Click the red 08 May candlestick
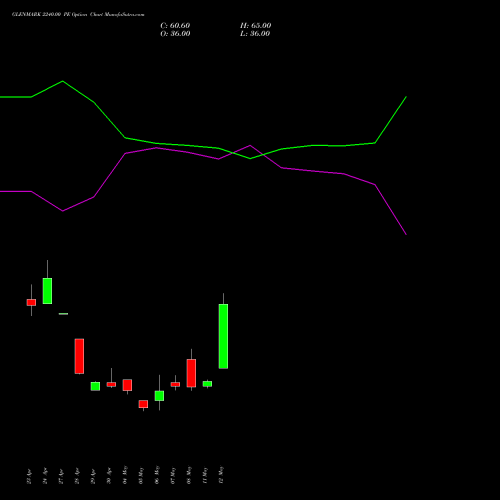This screenshot has height=500, width=500. 191,373
